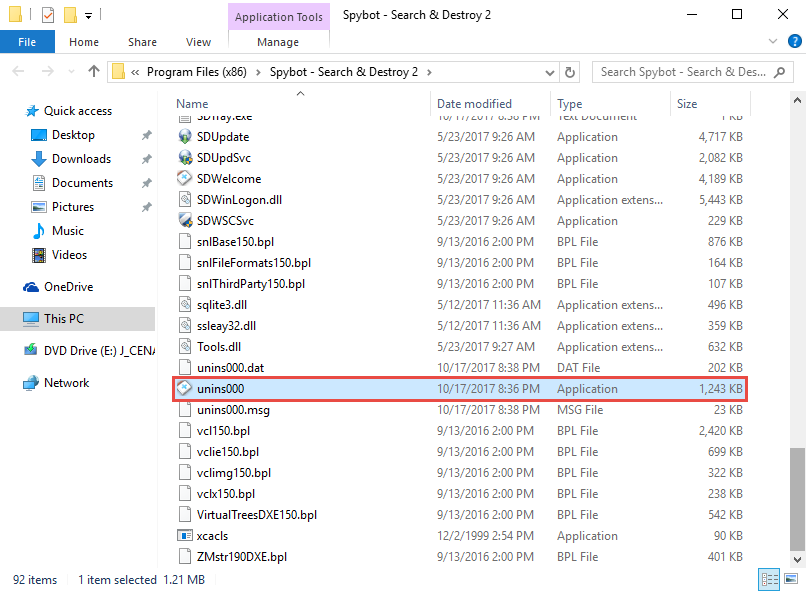
Task: Expand chevron after Spybot - Search & Destroy 2
Action: pos(429,72)
